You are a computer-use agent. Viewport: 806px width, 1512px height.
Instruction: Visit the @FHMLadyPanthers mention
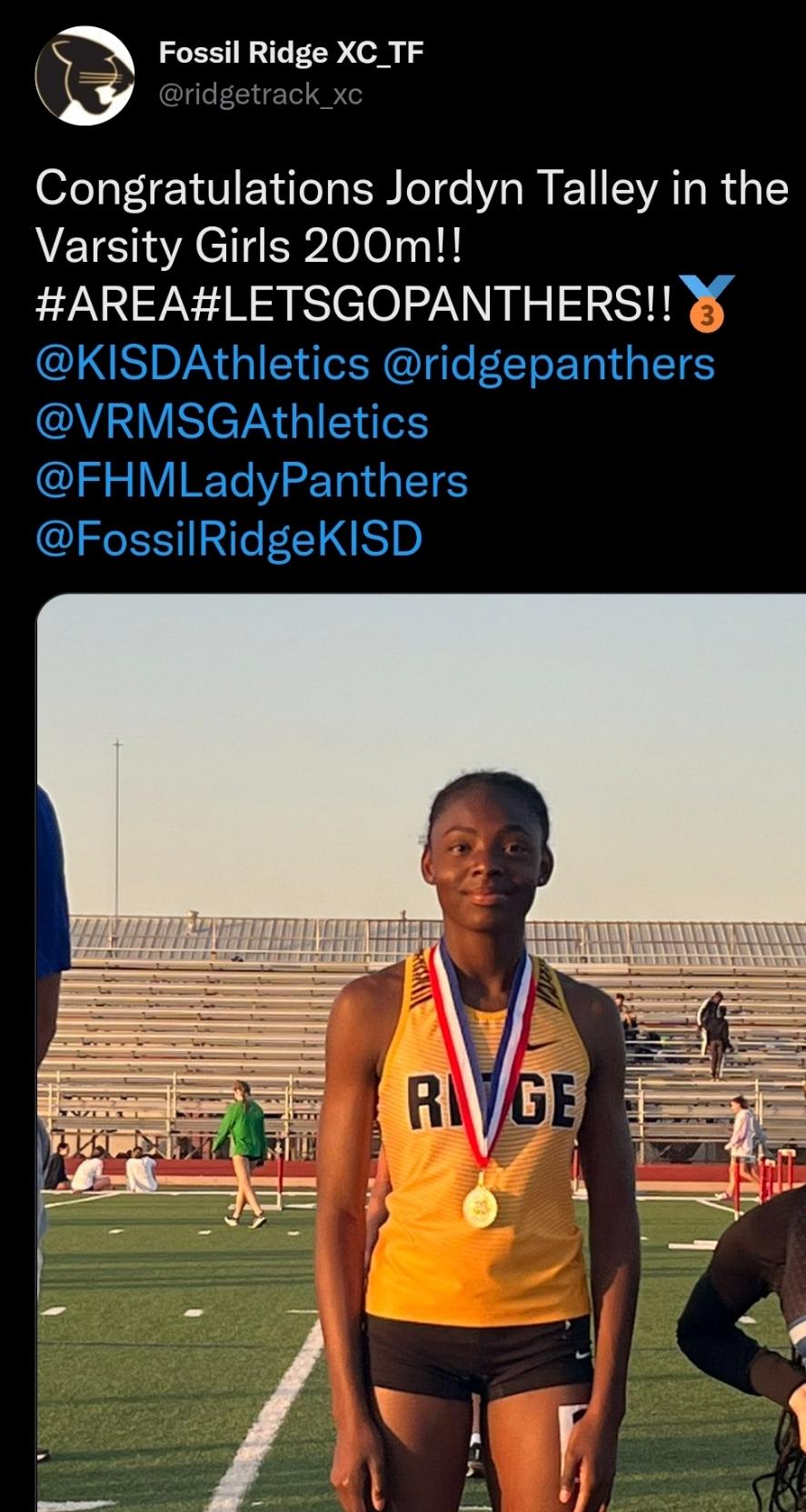point(251,481)
